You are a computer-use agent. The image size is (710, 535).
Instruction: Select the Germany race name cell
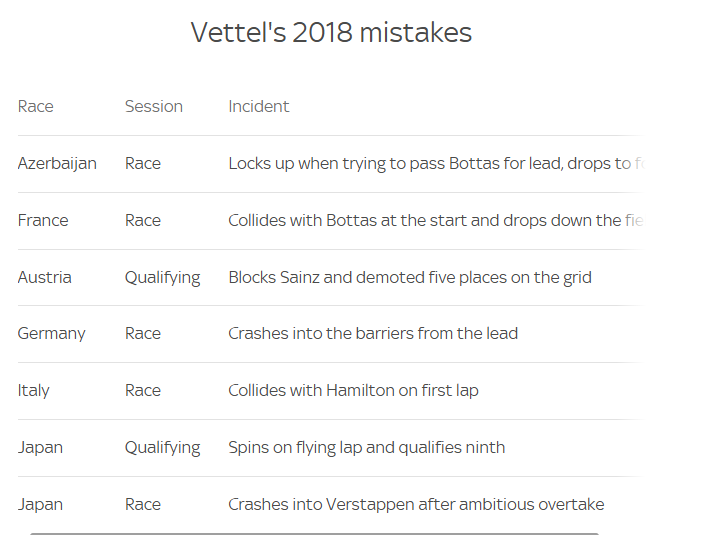pyautogui.click(x=51, y=334)
